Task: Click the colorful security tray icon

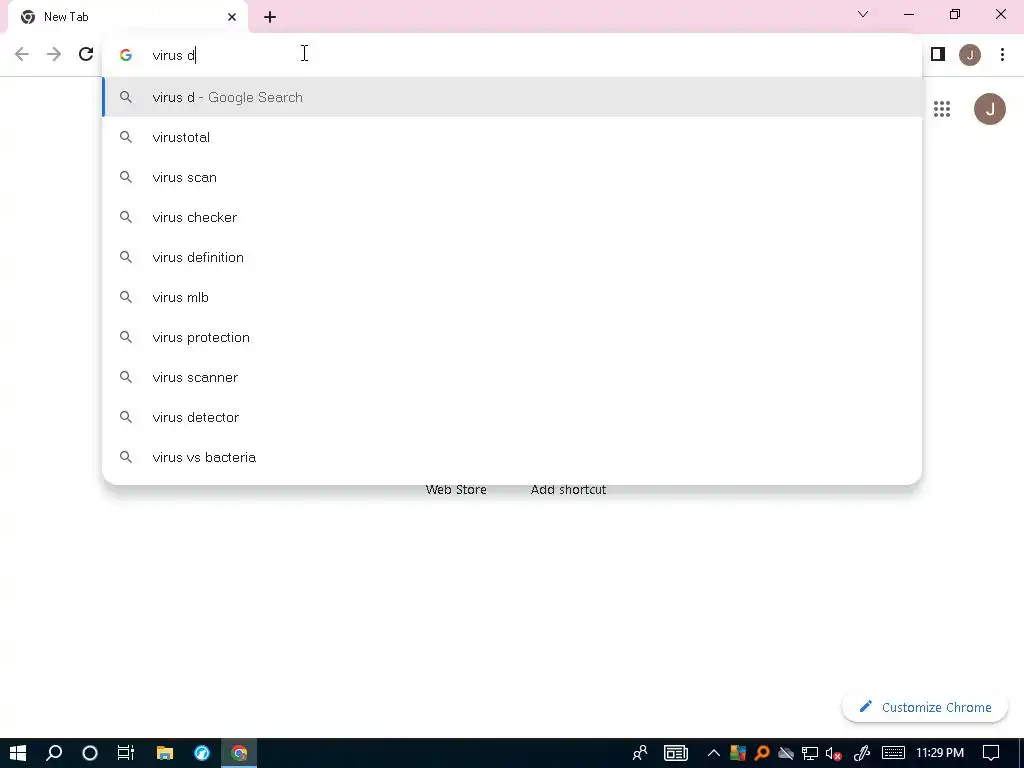Action: pos(738,753)
